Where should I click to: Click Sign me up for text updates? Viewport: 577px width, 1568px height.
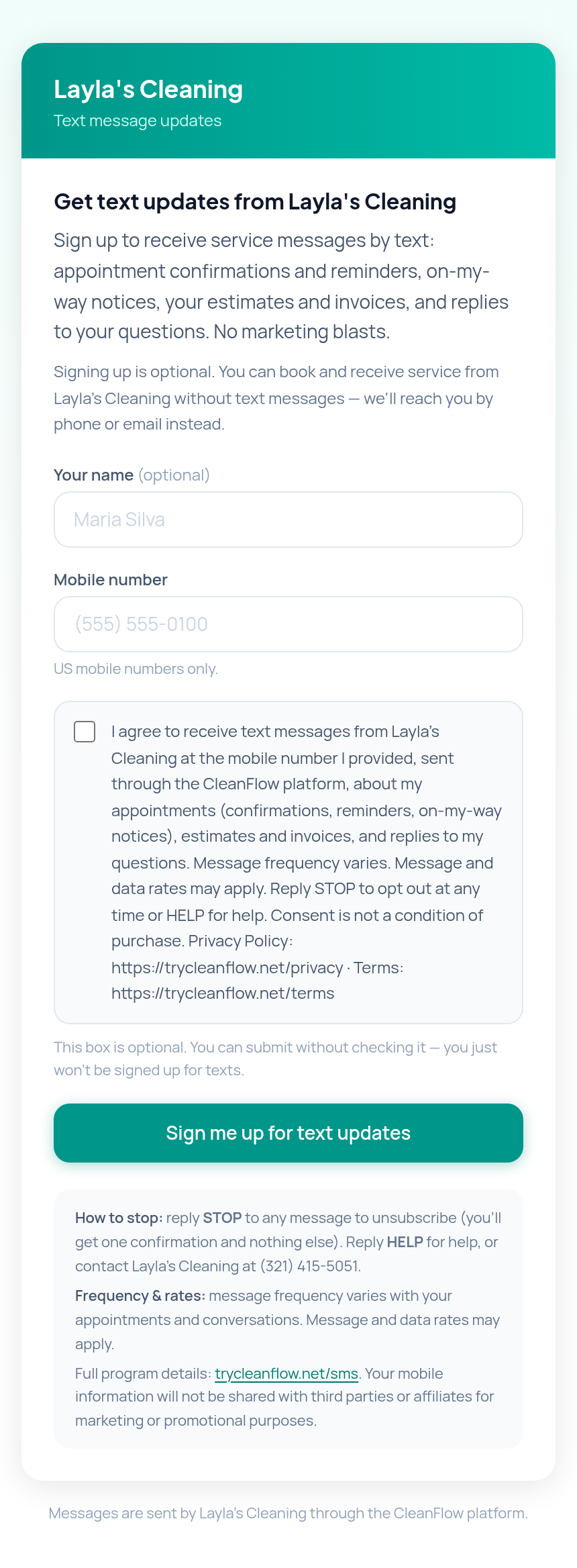[288, 1133]
